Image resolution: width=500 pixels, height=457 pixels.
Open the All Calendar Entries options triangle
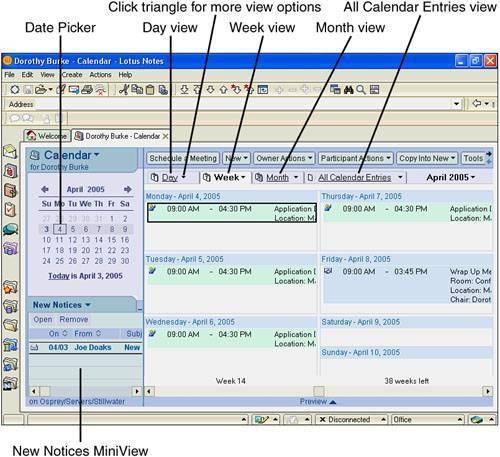[x=400, y=177]
